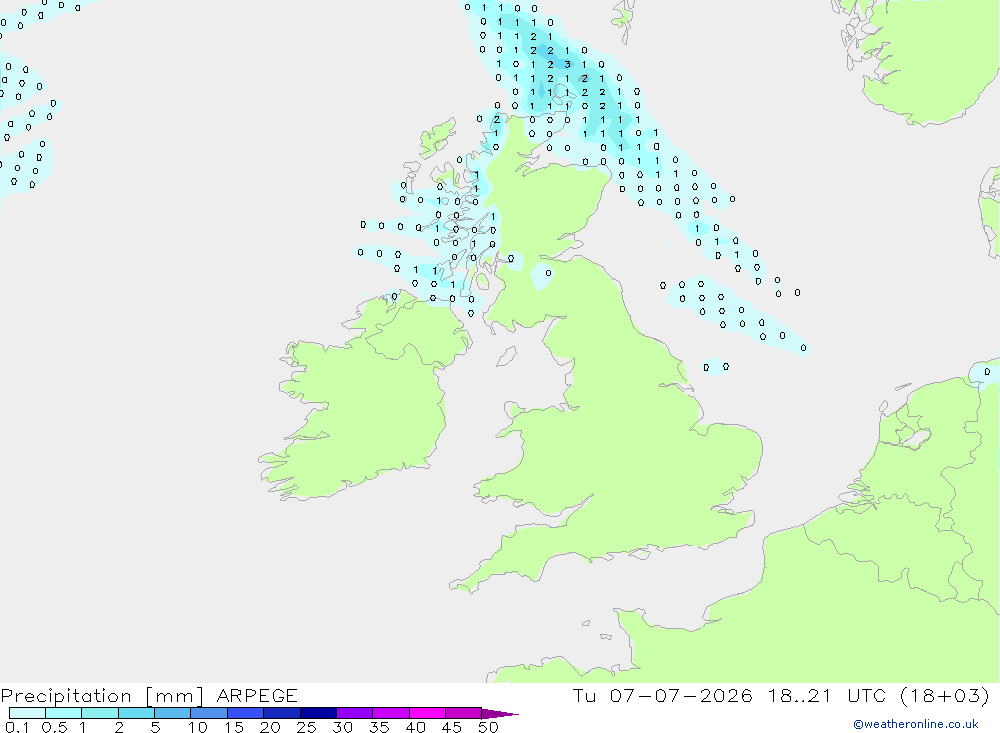Select the 1–2 mm legend color swatch
This screenshot has height=733, width=1000.
pyautogui.click(x=100, y=713)
